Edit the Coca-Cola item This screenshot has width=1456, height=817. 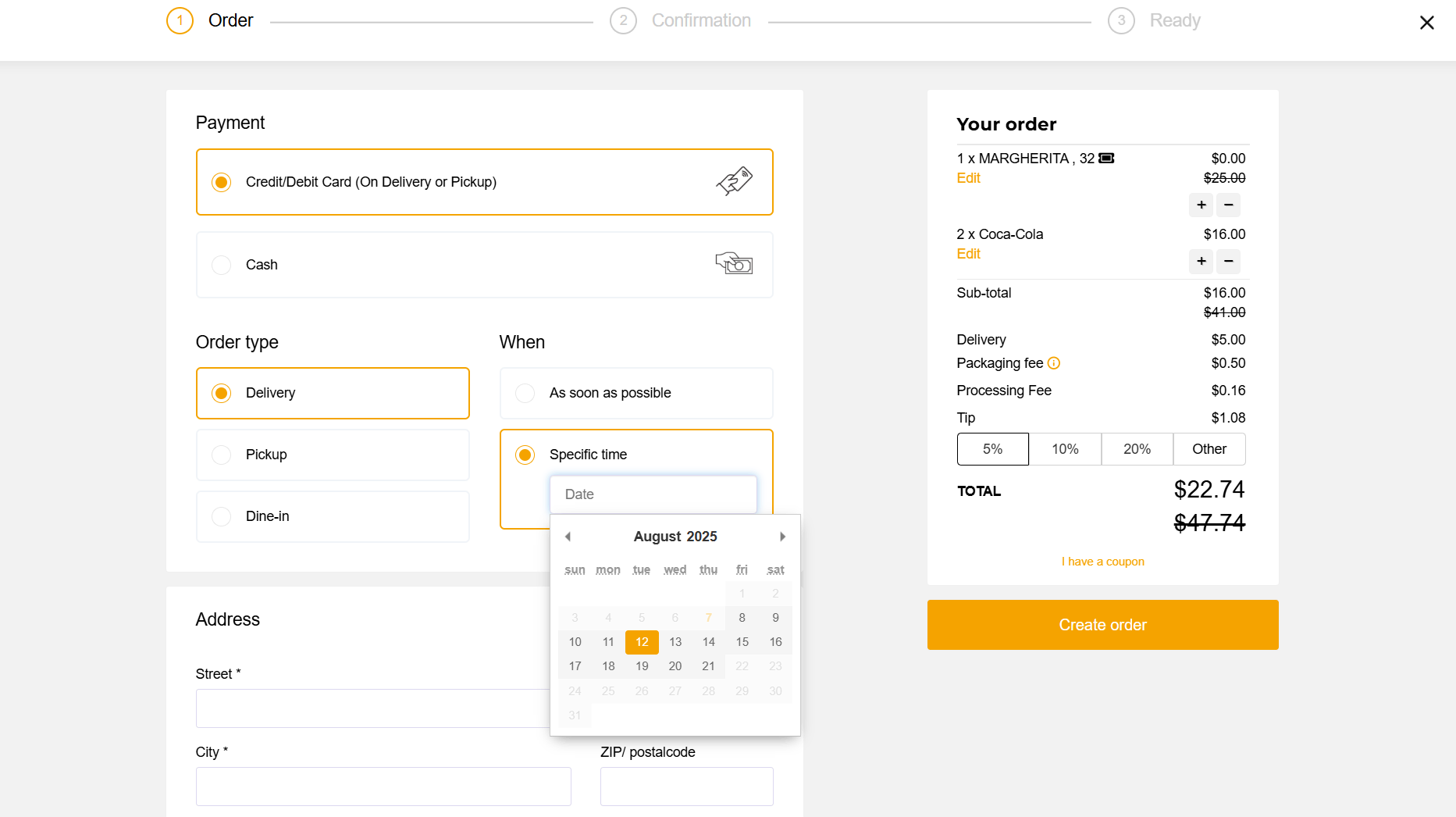(x=968, y=254)
